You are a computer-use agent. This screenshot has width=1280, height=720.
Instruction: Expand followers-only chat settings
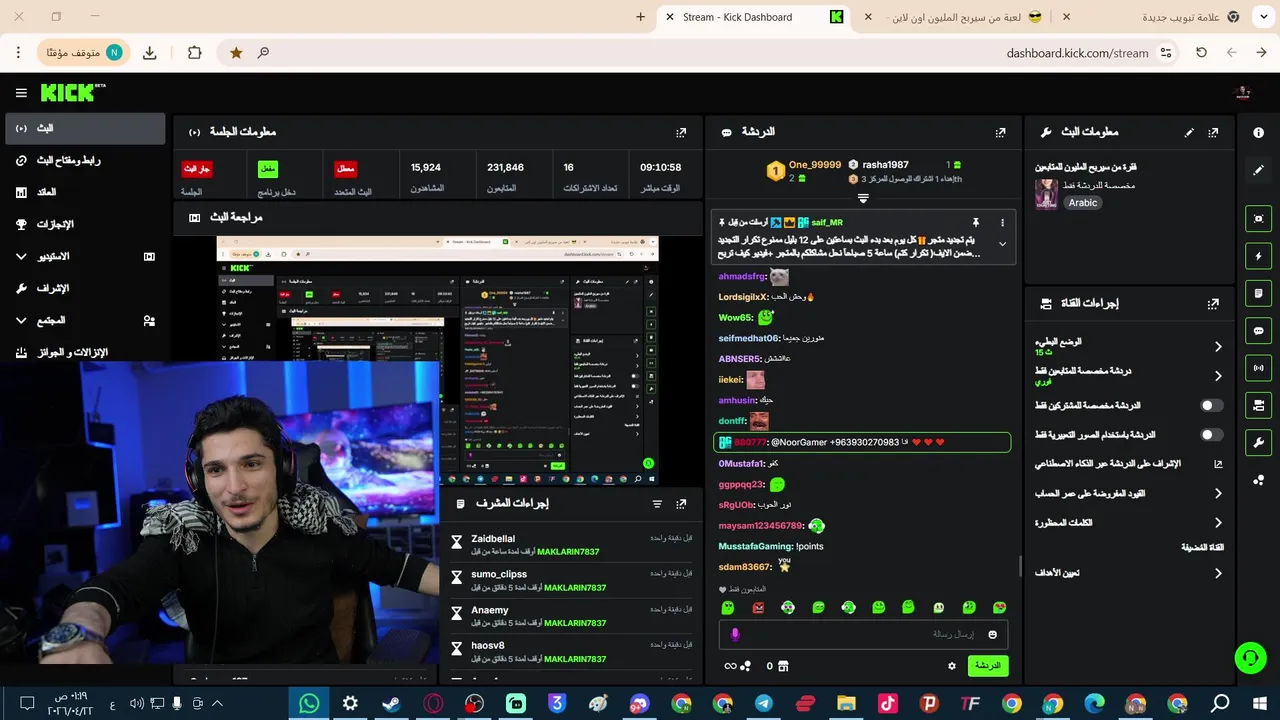pyautogui.click(x=1218, y=376)
